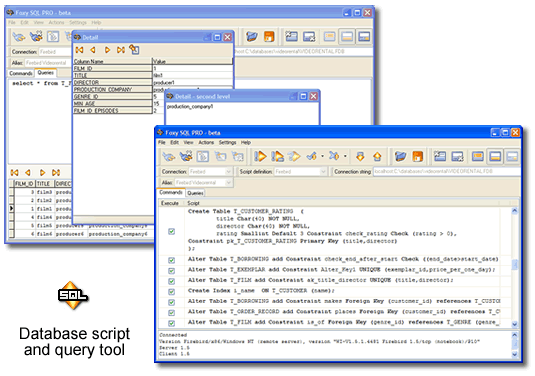Toggle checkbox for T_BORROWING makes Foreign Key
This screenshot has width=535, height=376.
pos(172,303)
